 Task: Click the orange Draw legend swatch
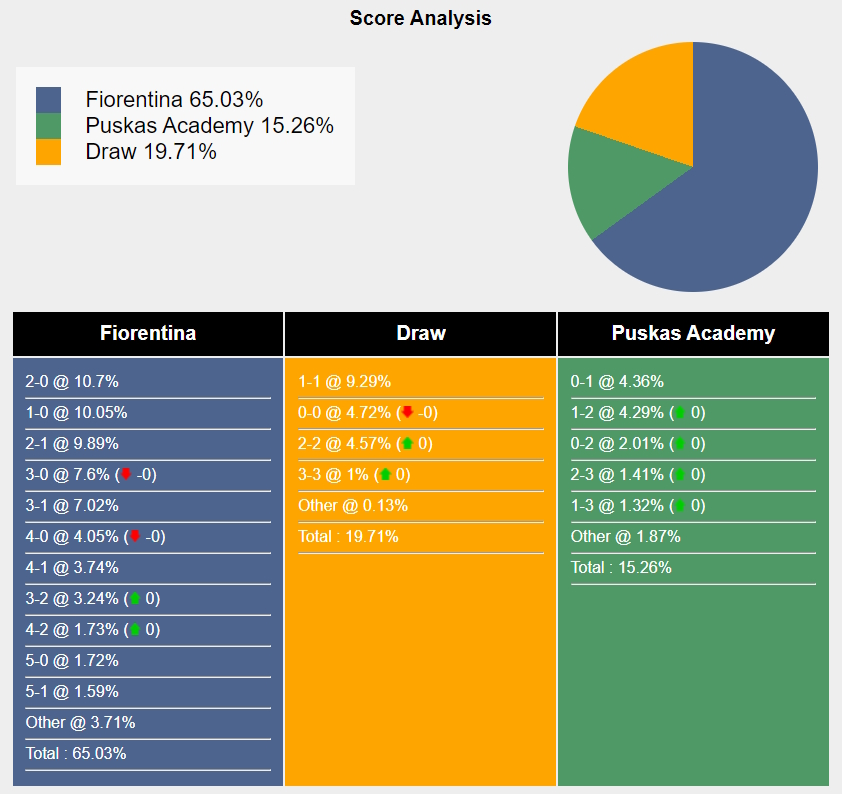point(48,152)
